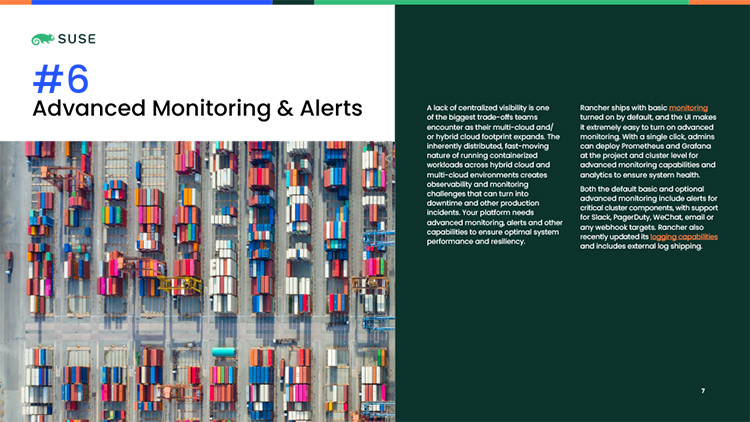Click the line "performance and resiliency."
Image resolution: width=750 pixels, height=422 pixels.
click(475, 241)
